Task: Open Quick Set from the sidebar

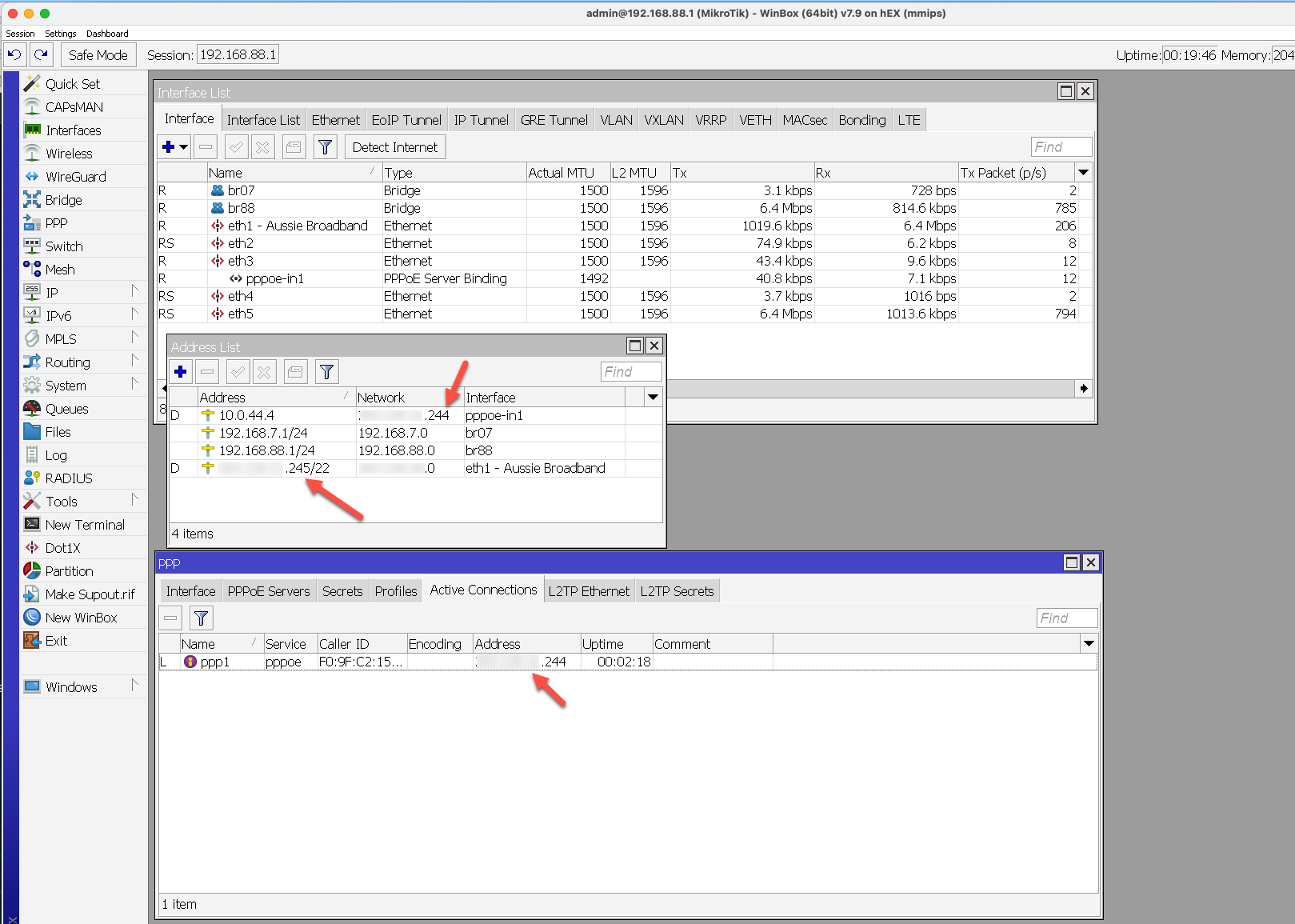Action: point(74,83)
